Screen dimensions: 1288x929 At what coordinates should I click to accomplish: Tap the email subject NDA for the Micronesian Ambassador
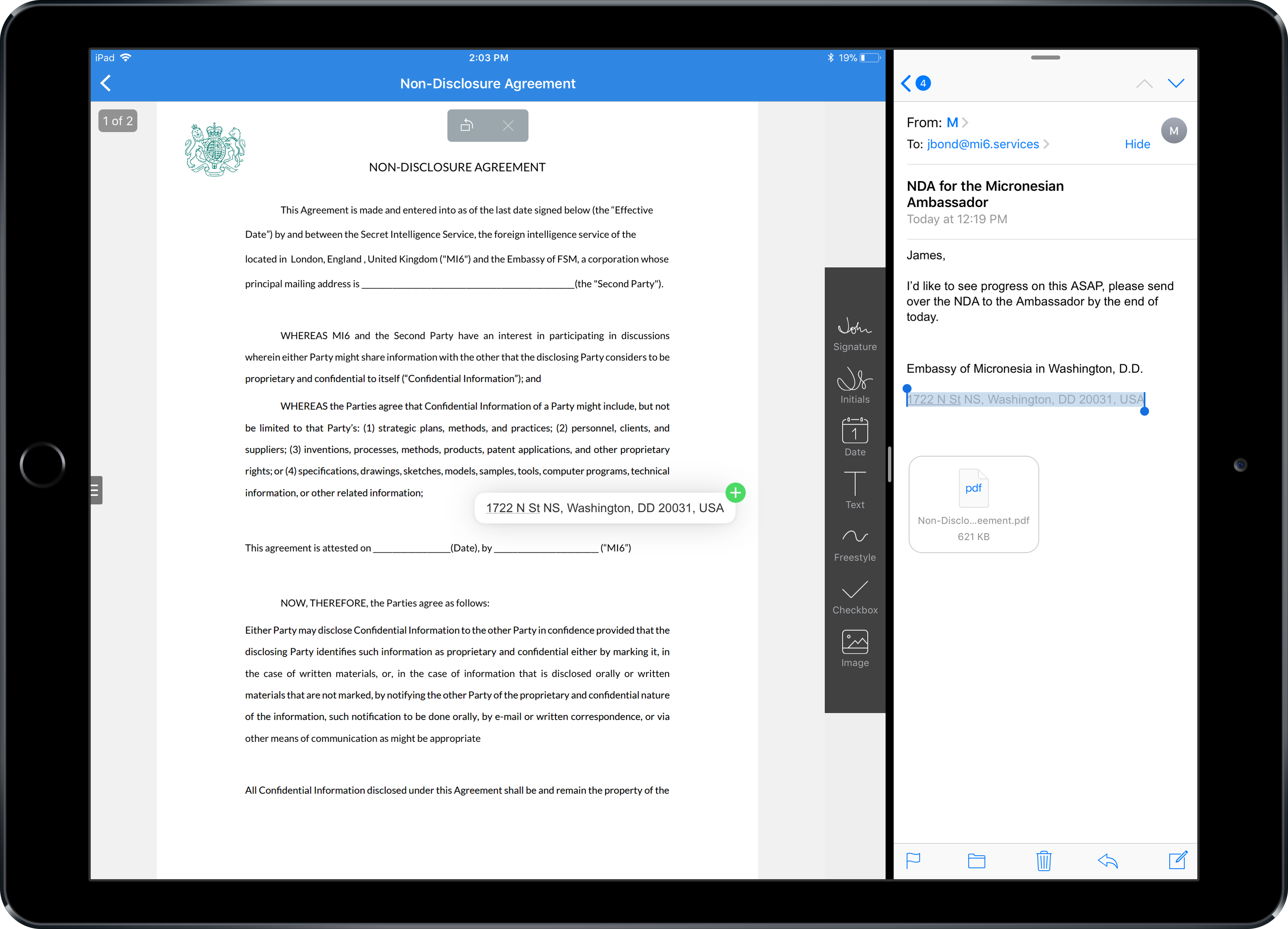(x=985, y=194)
